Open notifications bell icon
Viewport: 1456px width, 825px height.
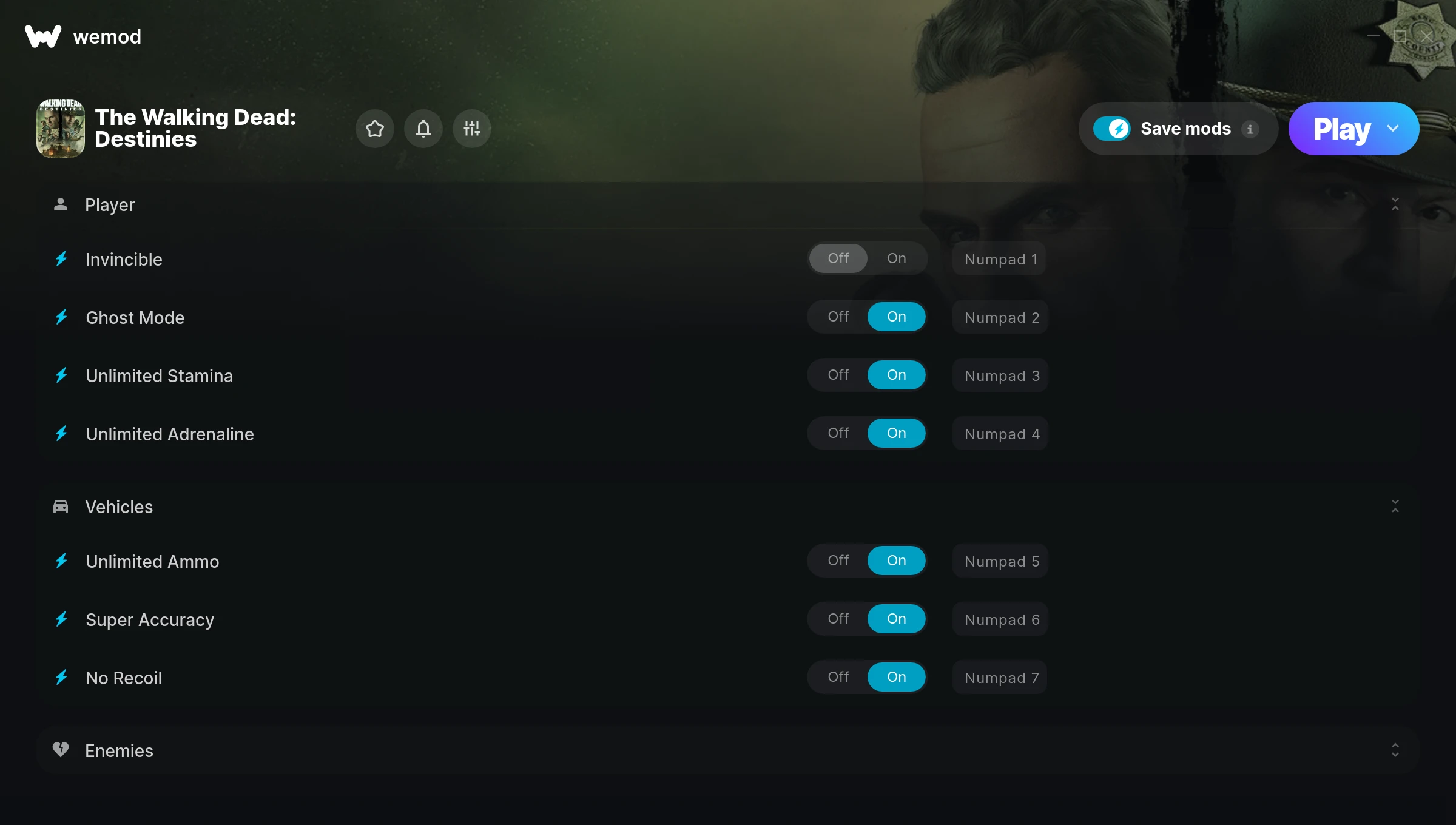[423, 129]
